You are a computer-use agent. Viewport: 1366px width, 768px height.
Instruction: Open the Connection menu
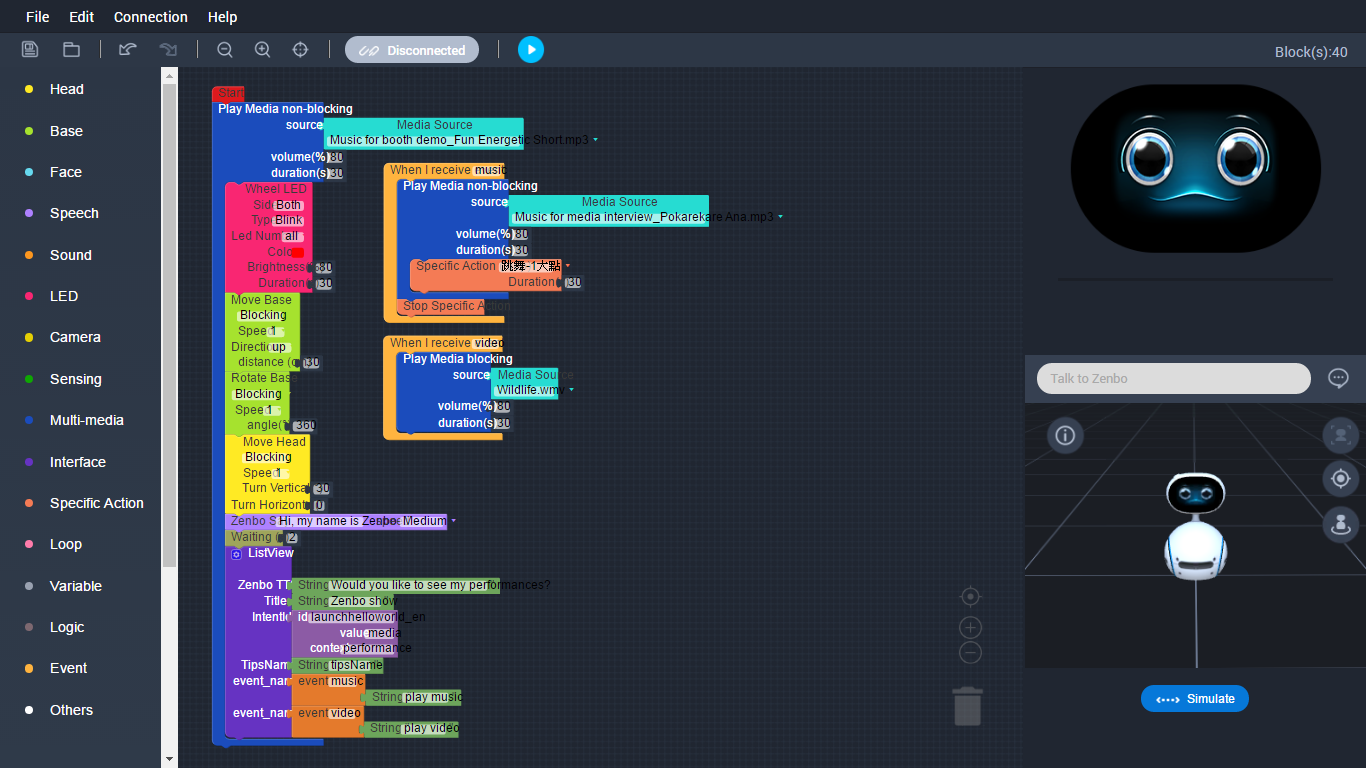point(151,17)
